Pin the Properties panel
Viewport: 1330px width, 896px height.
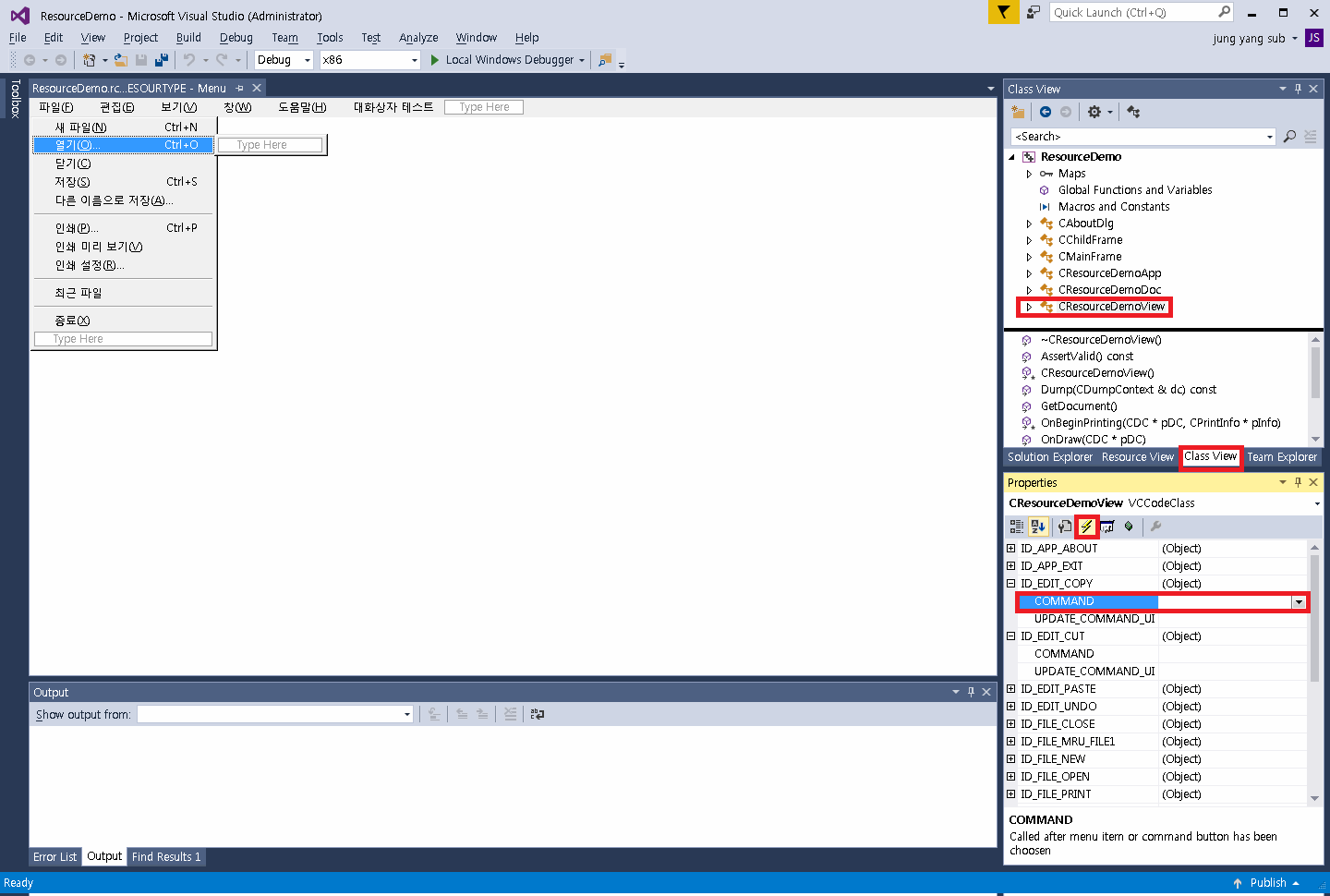1298,482
